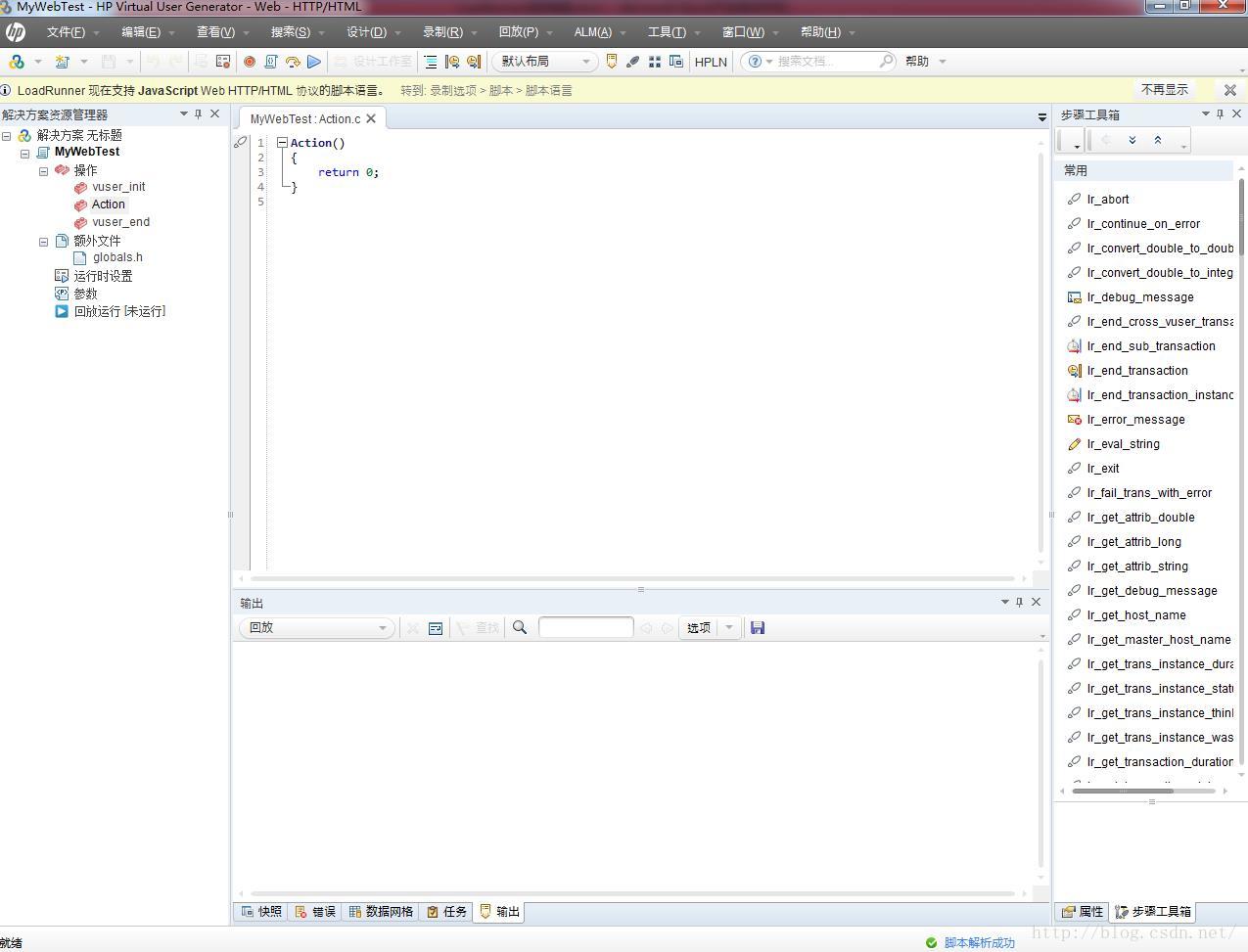Screen dimensions: 1248x952
Task: Open the Solution Explorer panel options arrow
Action: 183,114
